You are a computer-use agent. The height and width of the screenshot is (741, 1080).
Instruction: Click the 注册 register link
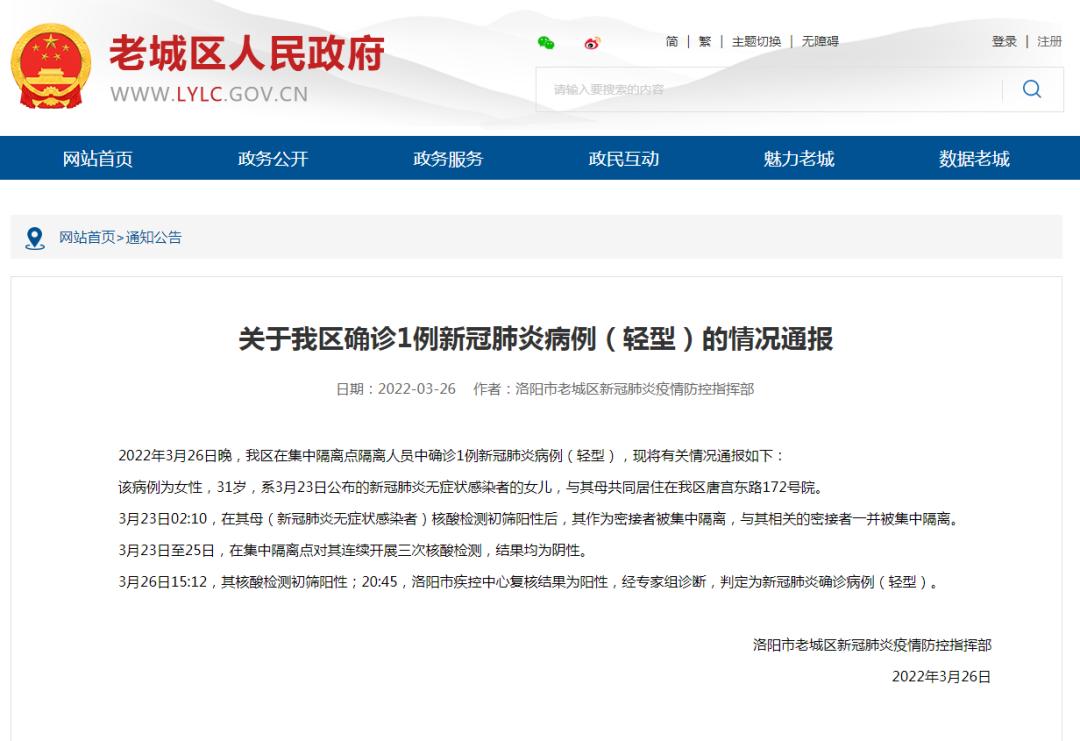coord(1050,41)
